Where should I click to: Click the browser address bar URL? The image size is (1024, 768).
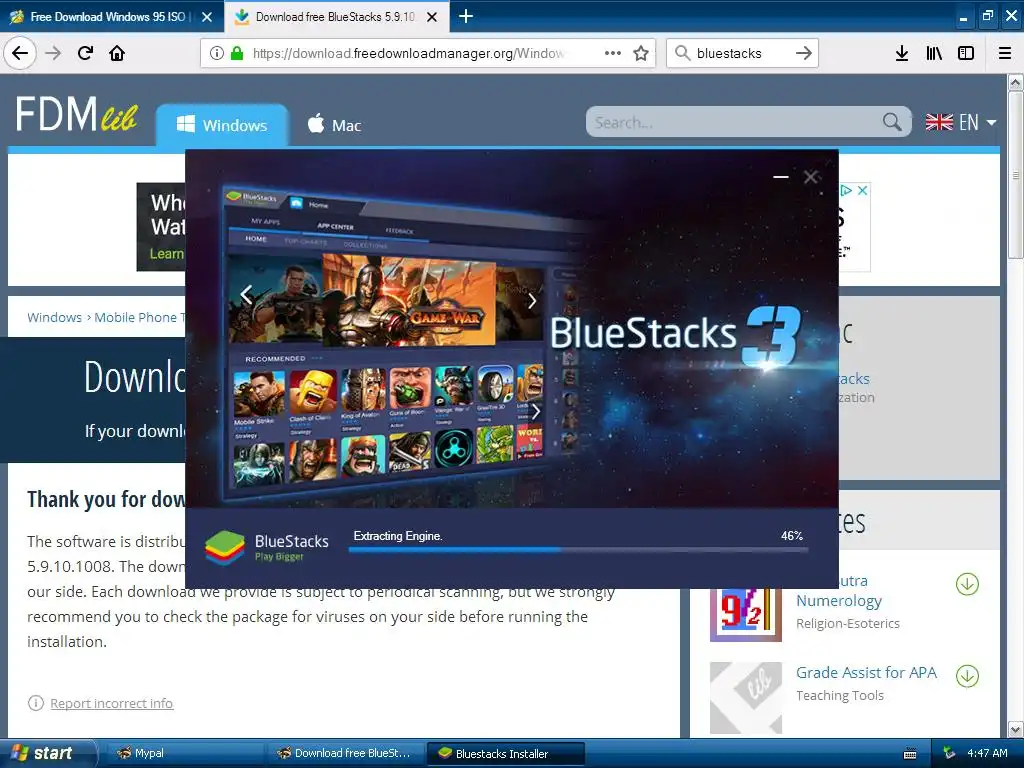click(x=408, y=53)
